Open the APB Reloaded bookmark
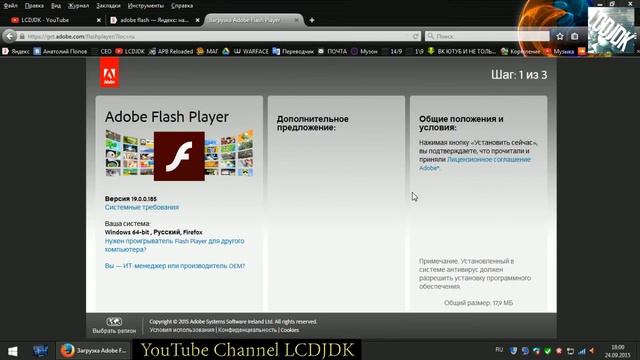640x360 pixels. [171, 51]
